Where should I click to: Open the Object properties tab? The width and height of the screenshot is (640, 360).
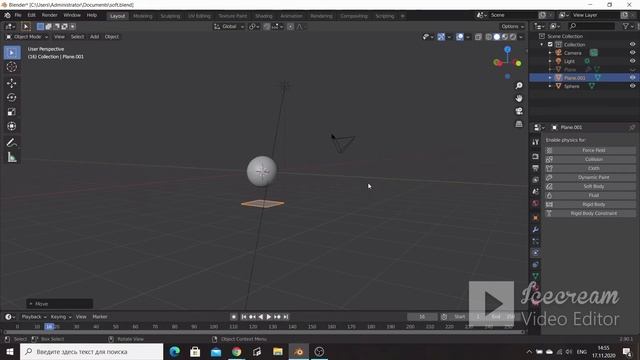point(536,218)
